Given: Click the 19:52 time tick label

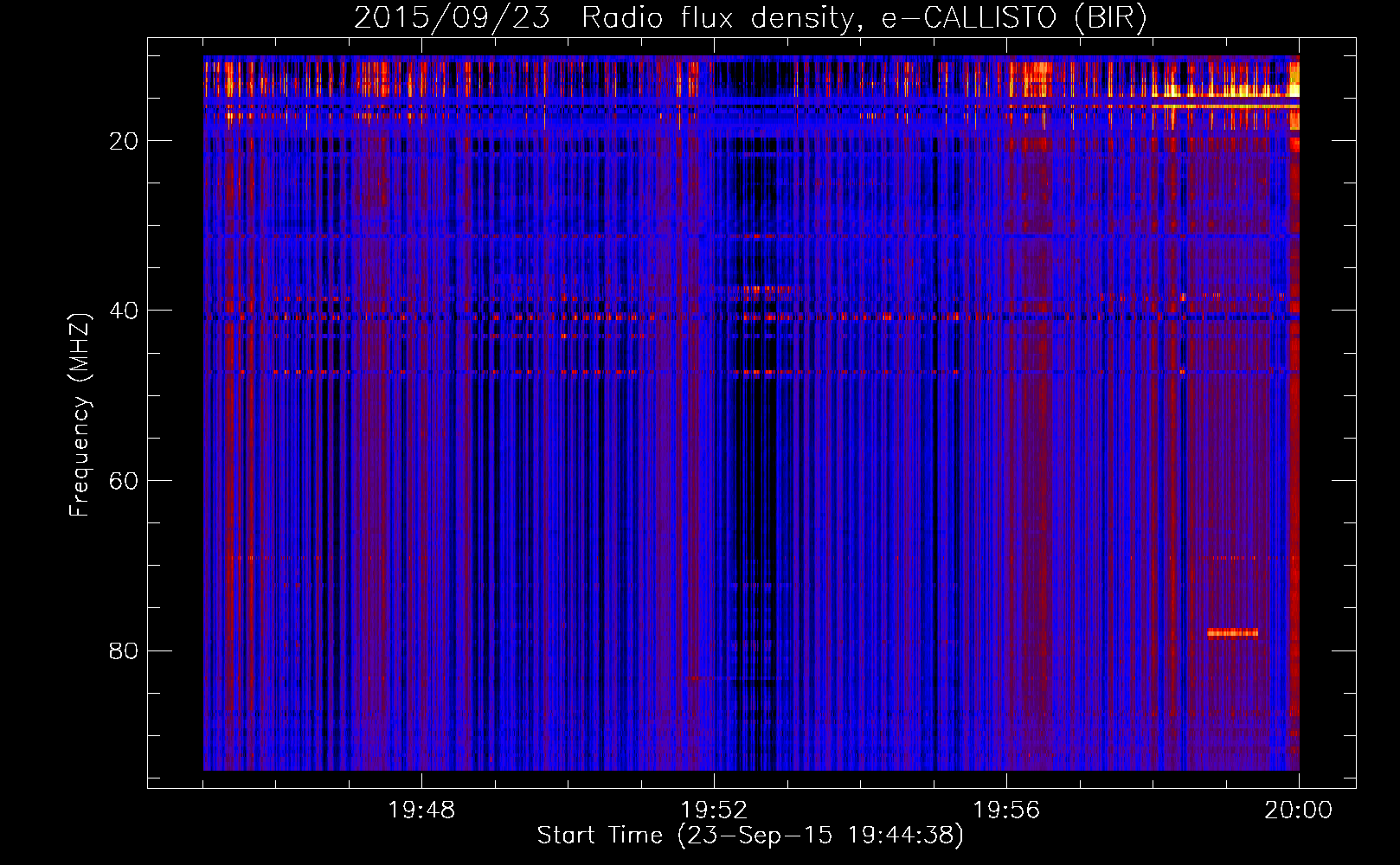Looking at the screenshot, I should pyautogui.click(x=714, y=810).
